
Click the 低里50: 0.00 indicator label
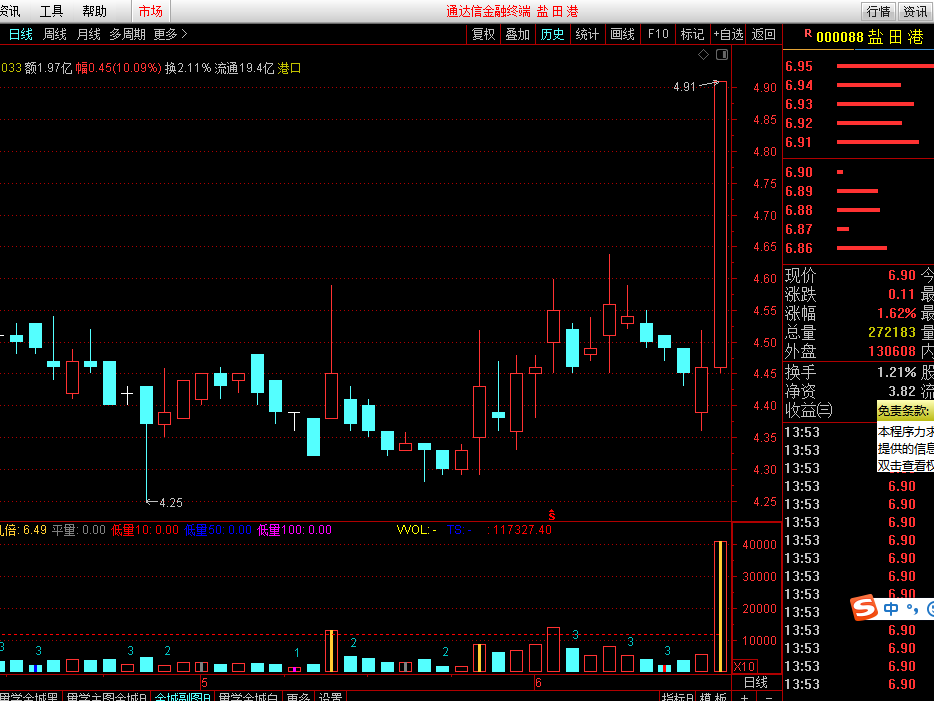click(x=218, y=530)
